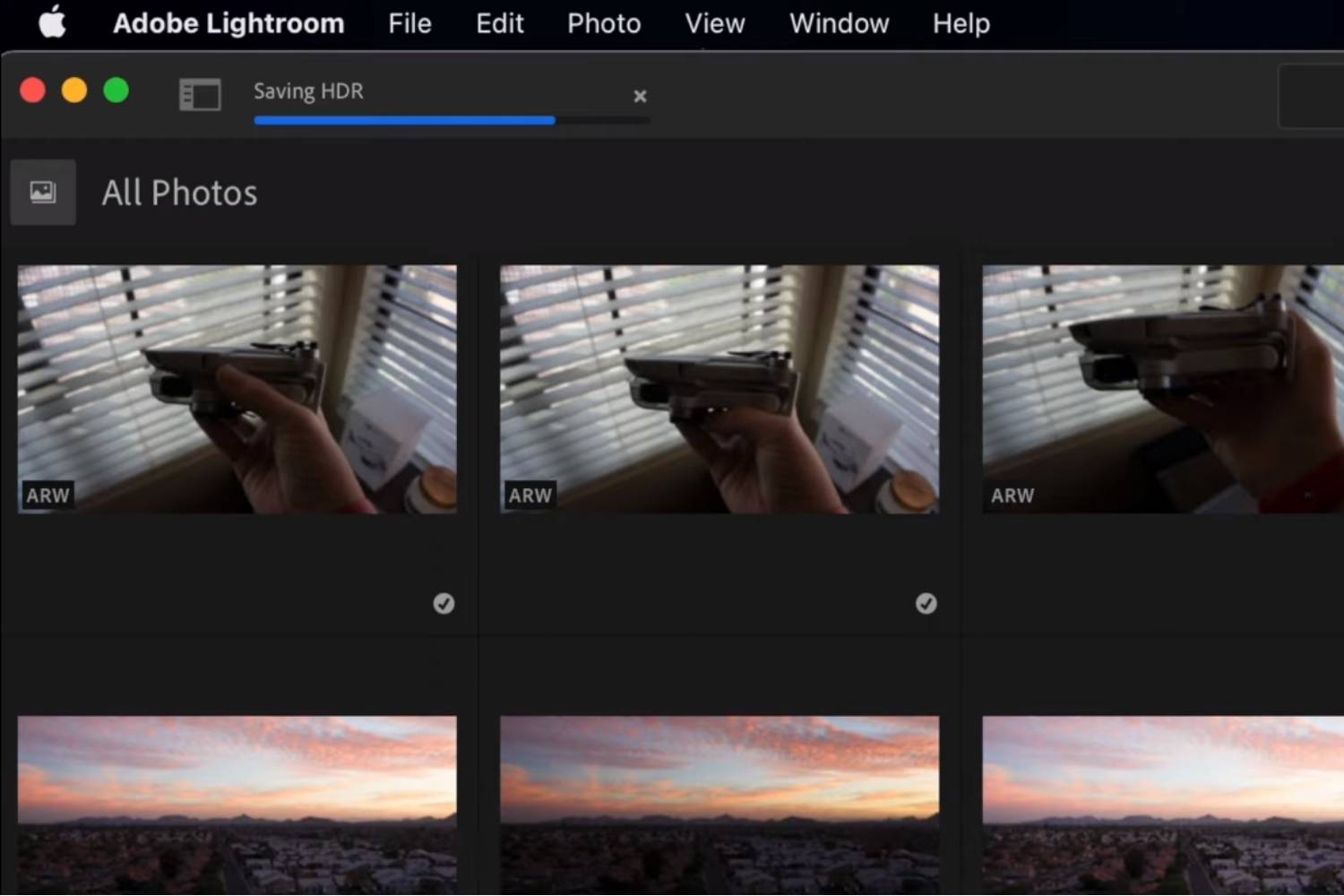Open the Adobe Lightroom app menu

228,23
